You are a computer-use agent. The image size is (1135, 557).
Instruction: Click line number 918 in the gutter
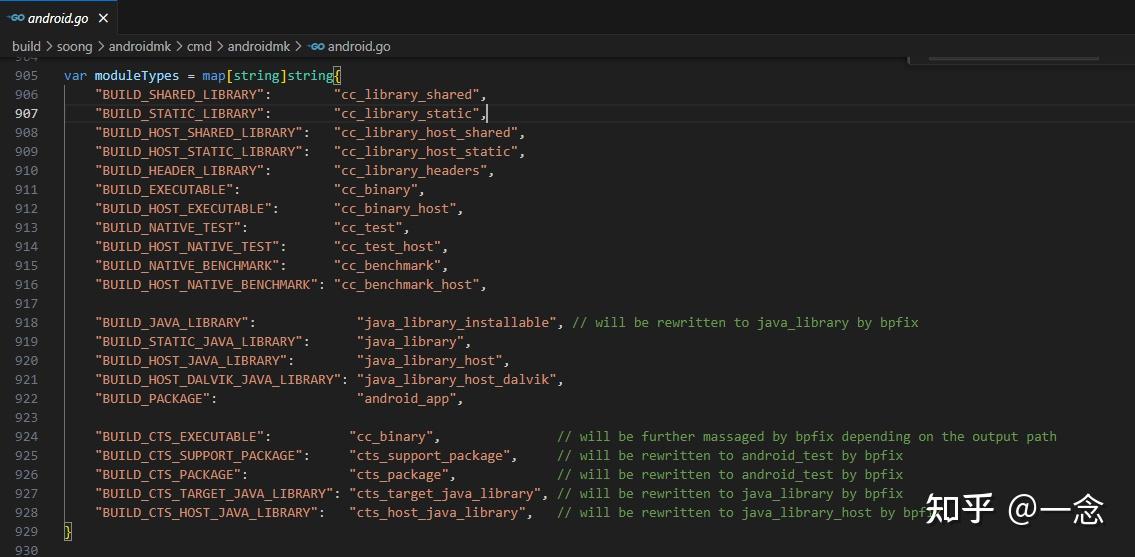click(26, 323)
